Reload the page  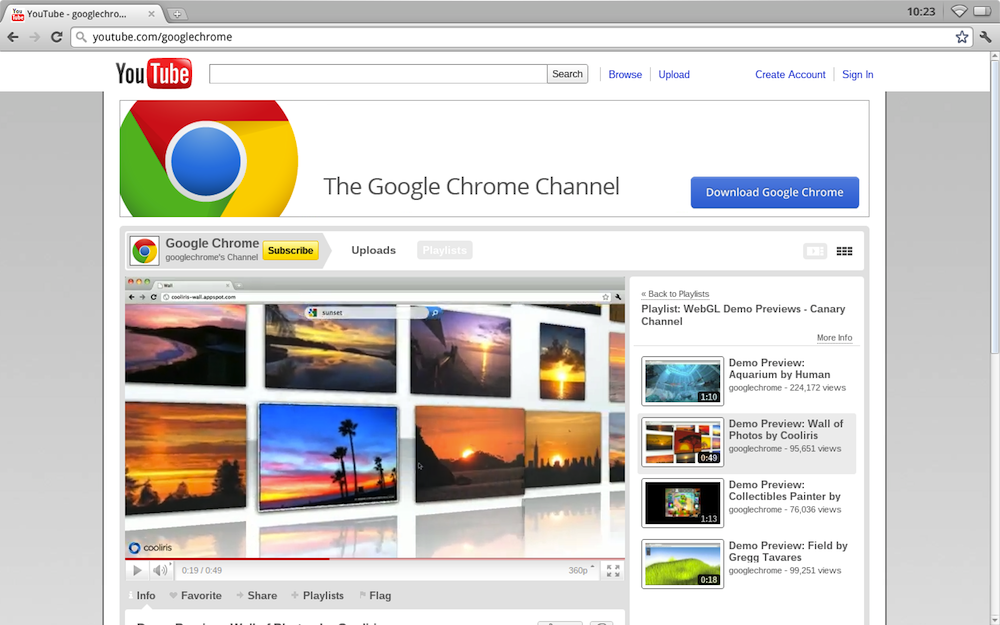57,37
